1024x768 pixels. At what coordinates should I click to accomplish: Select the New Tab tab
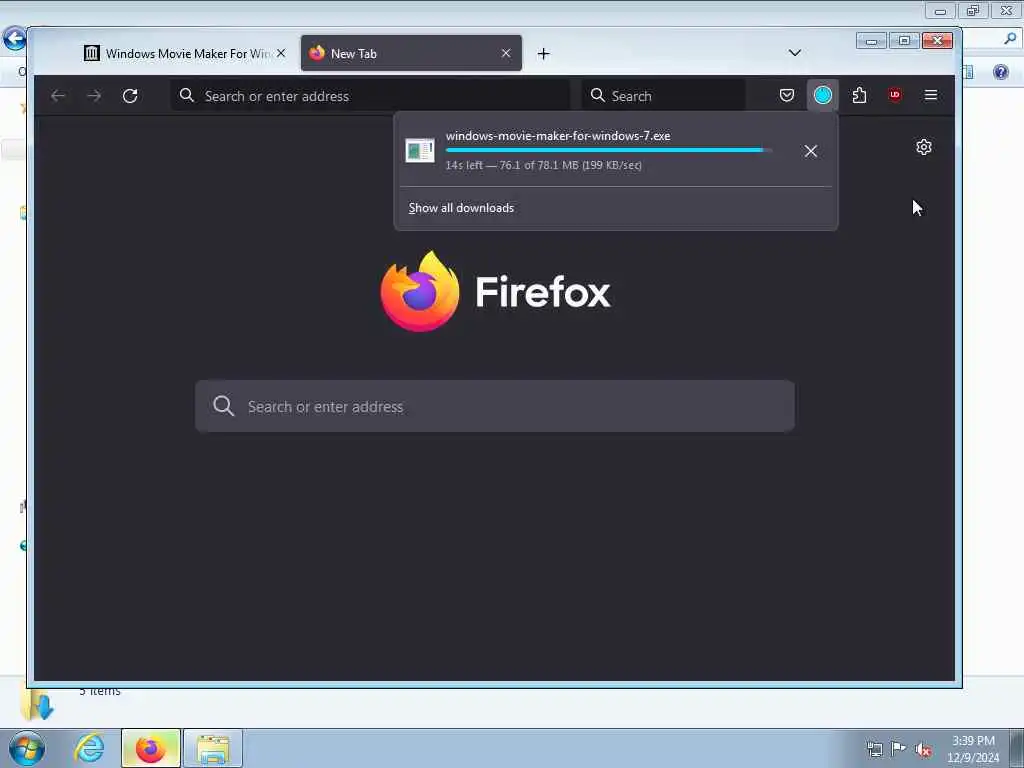411,54
